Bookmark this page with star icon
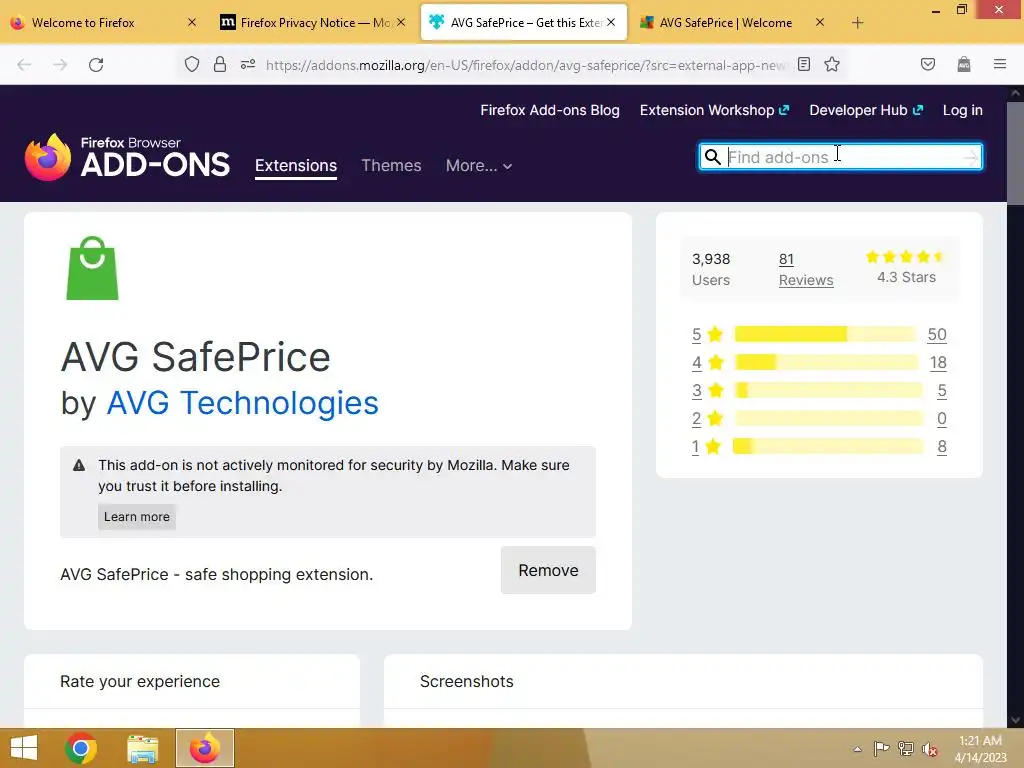1024x768 pixels. (x=832, y=65)
